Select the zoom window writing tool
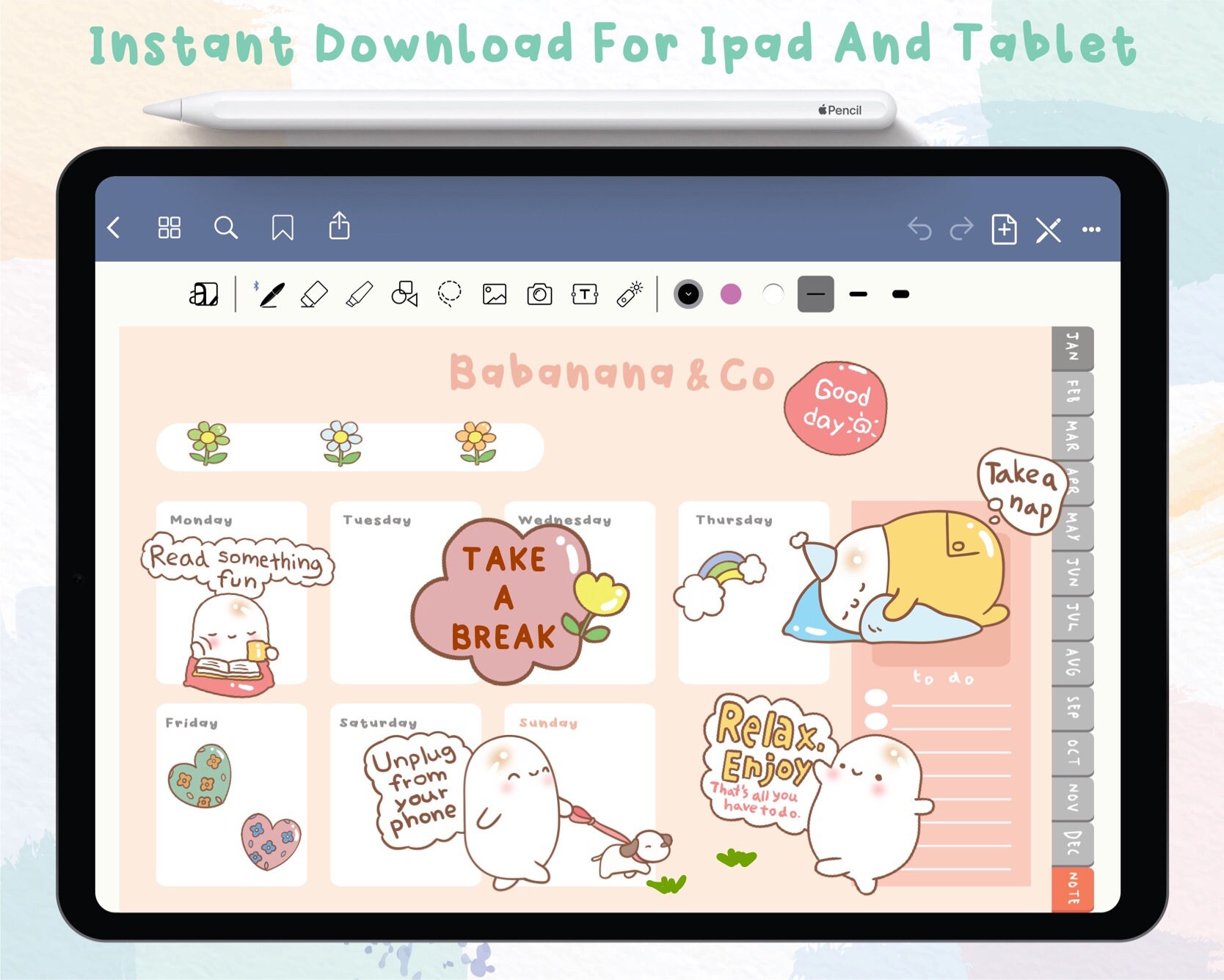1224x980 pixels. point(204,294)
